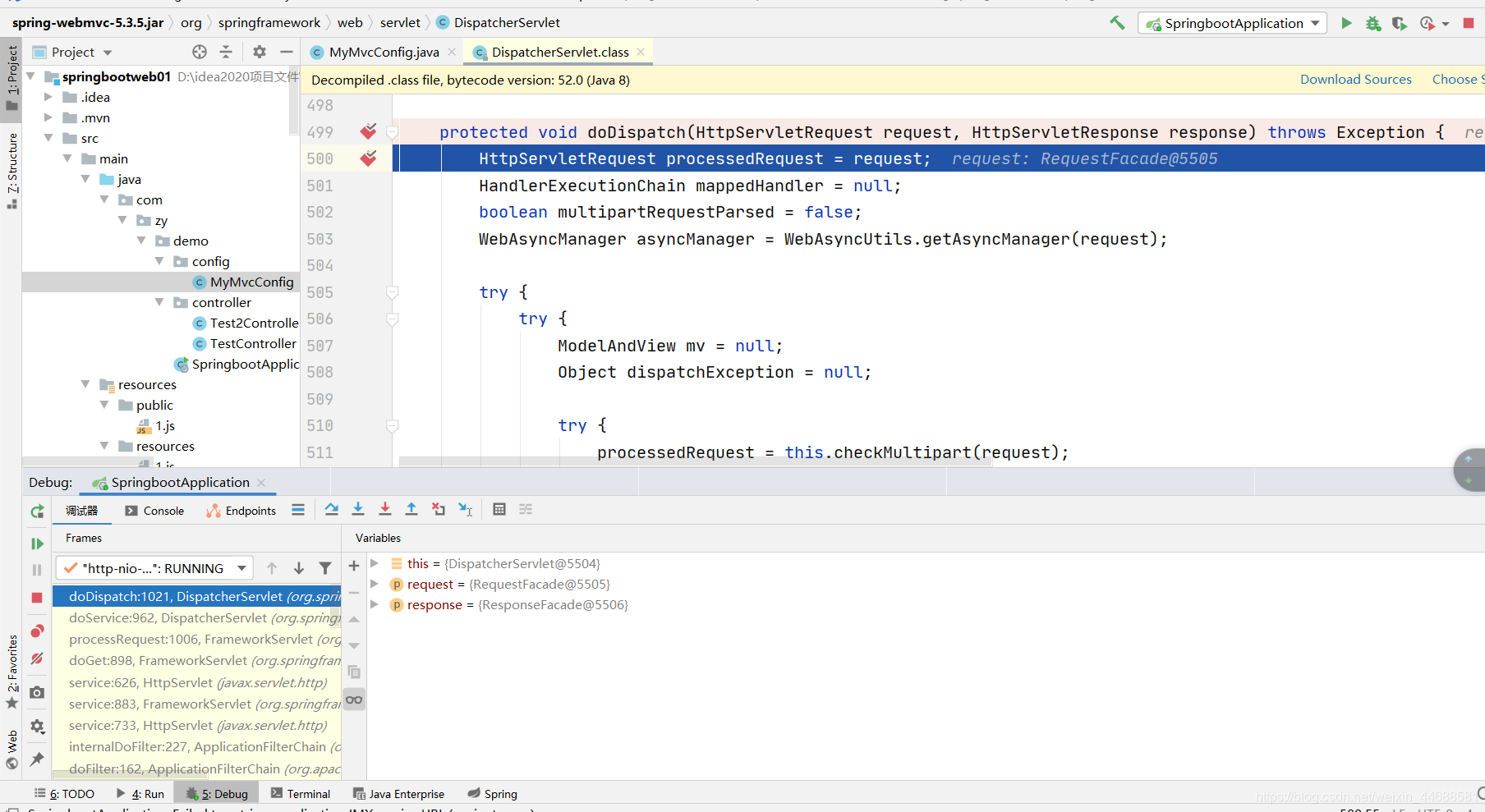The height and width of the screenshot is (812, 1485).
Task: Open Project panel settings gear
Action: point(260,52)
